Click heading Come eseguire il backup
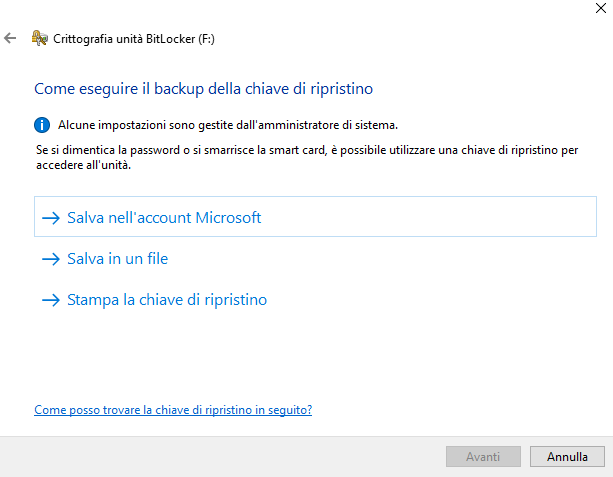 [x=203, y=89]
